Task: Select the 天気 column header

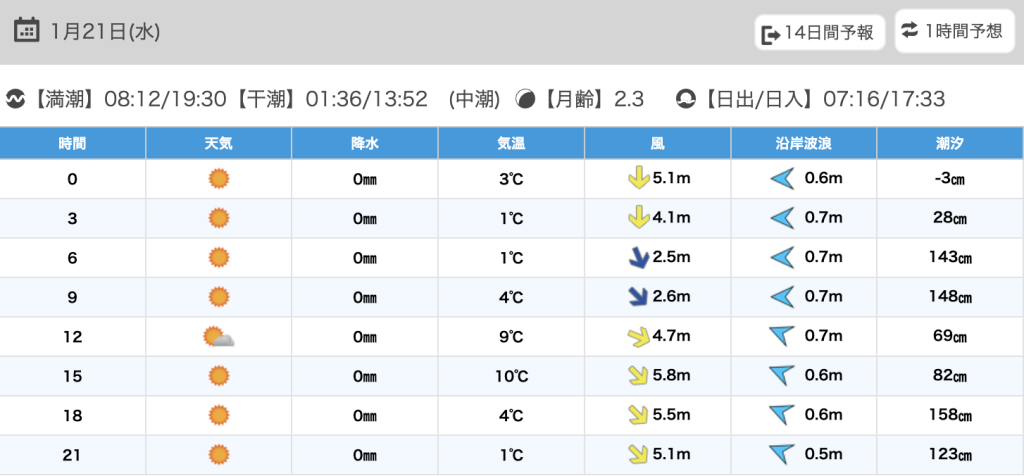Action: pyautogui.click(x=218, y=143)
